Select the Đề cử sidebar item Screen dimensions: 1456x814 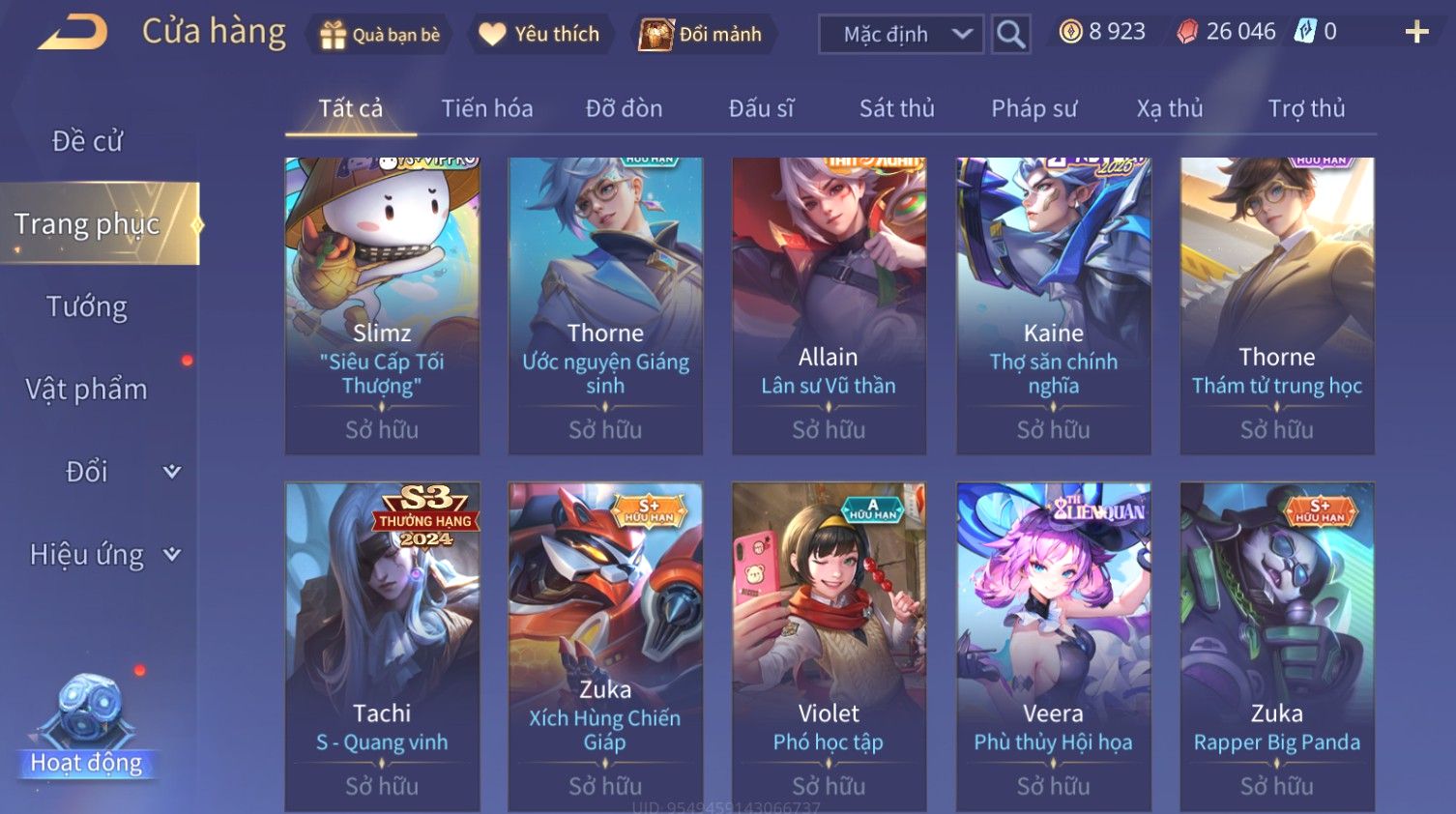87,141
